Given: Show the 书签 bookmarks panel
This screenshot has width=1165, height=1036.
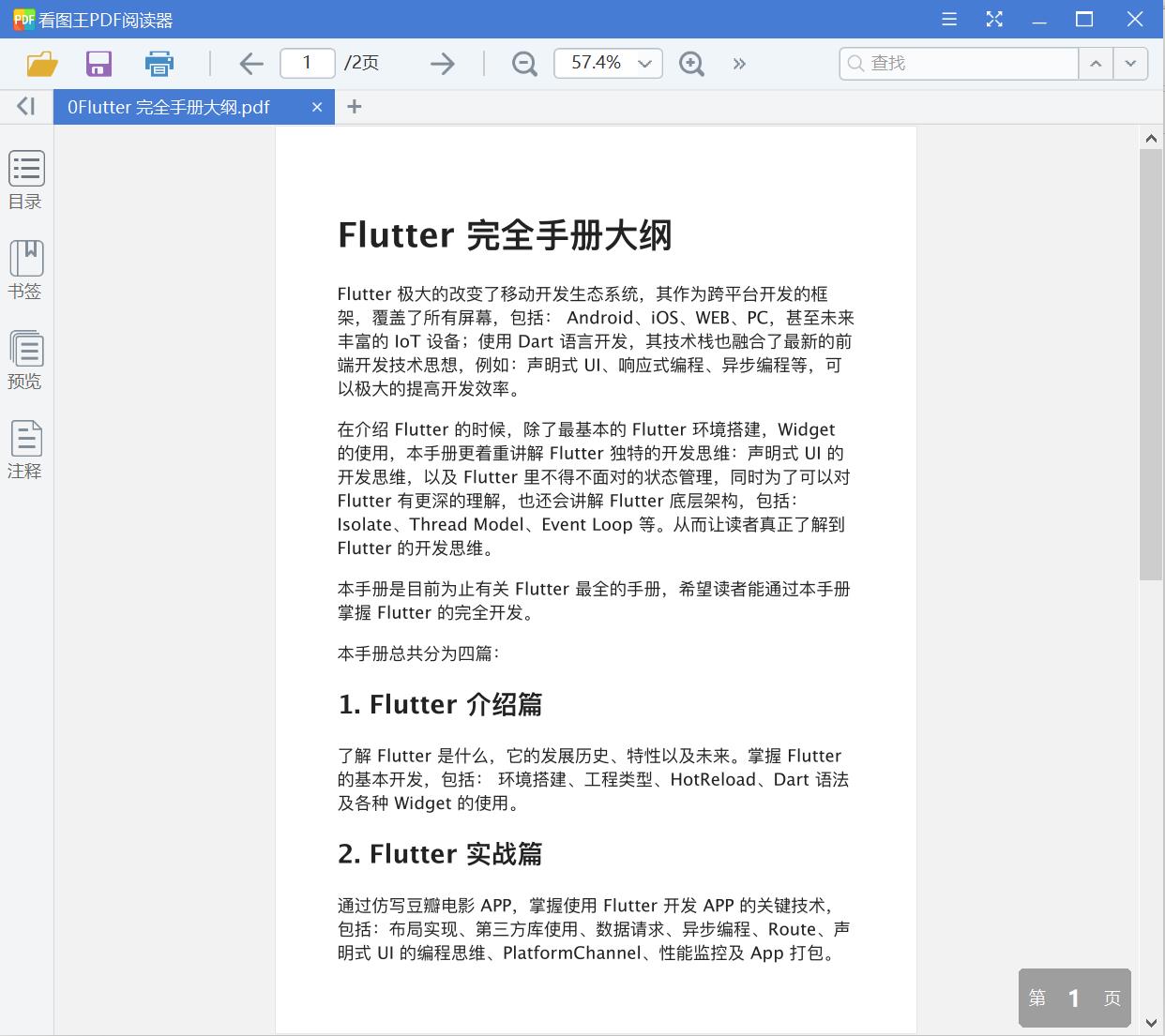Looking at the screenshot, I should click(x=26, y=270).
